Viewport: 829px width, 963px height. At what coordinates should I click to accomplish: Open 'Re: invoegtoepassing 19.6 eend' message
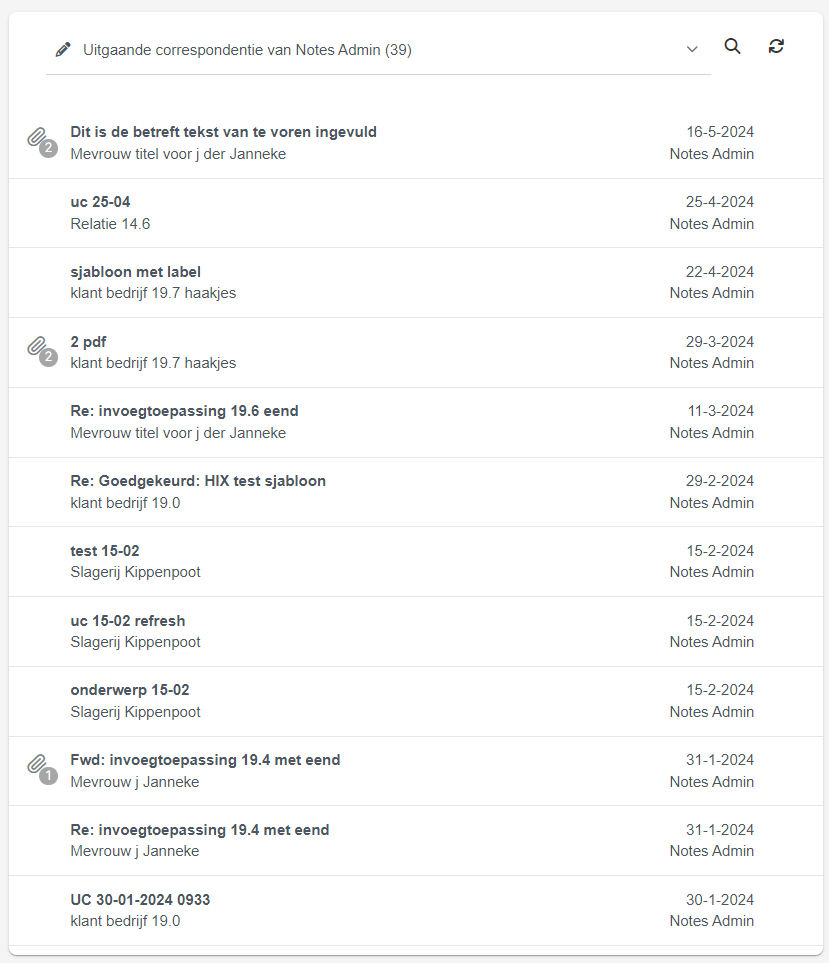click(416, 423)
